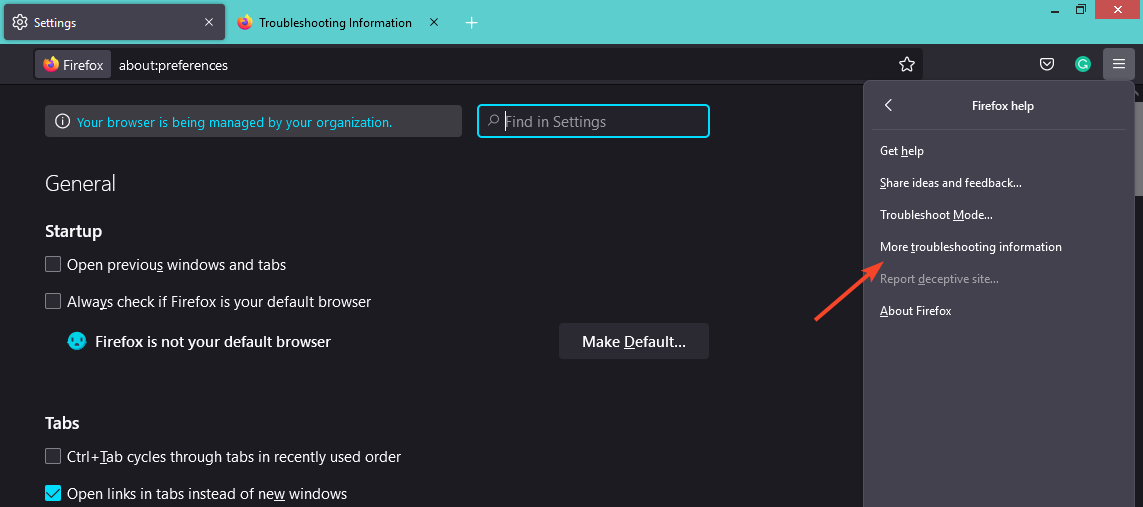The image size is (1143, 507).
Task: Switch to Troubleshooting Information tab
Action: [x=335, y=23]
